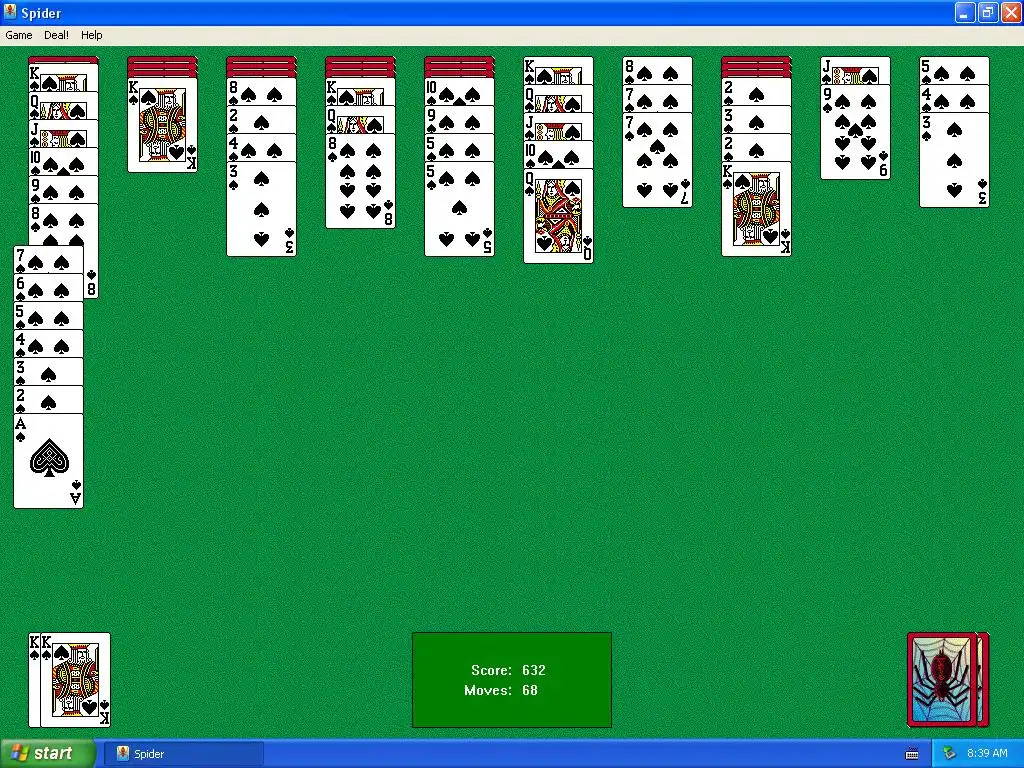Select the 9 of spades in first column
The width and height of the screenshot is (1024, 768).
(63, 189)
